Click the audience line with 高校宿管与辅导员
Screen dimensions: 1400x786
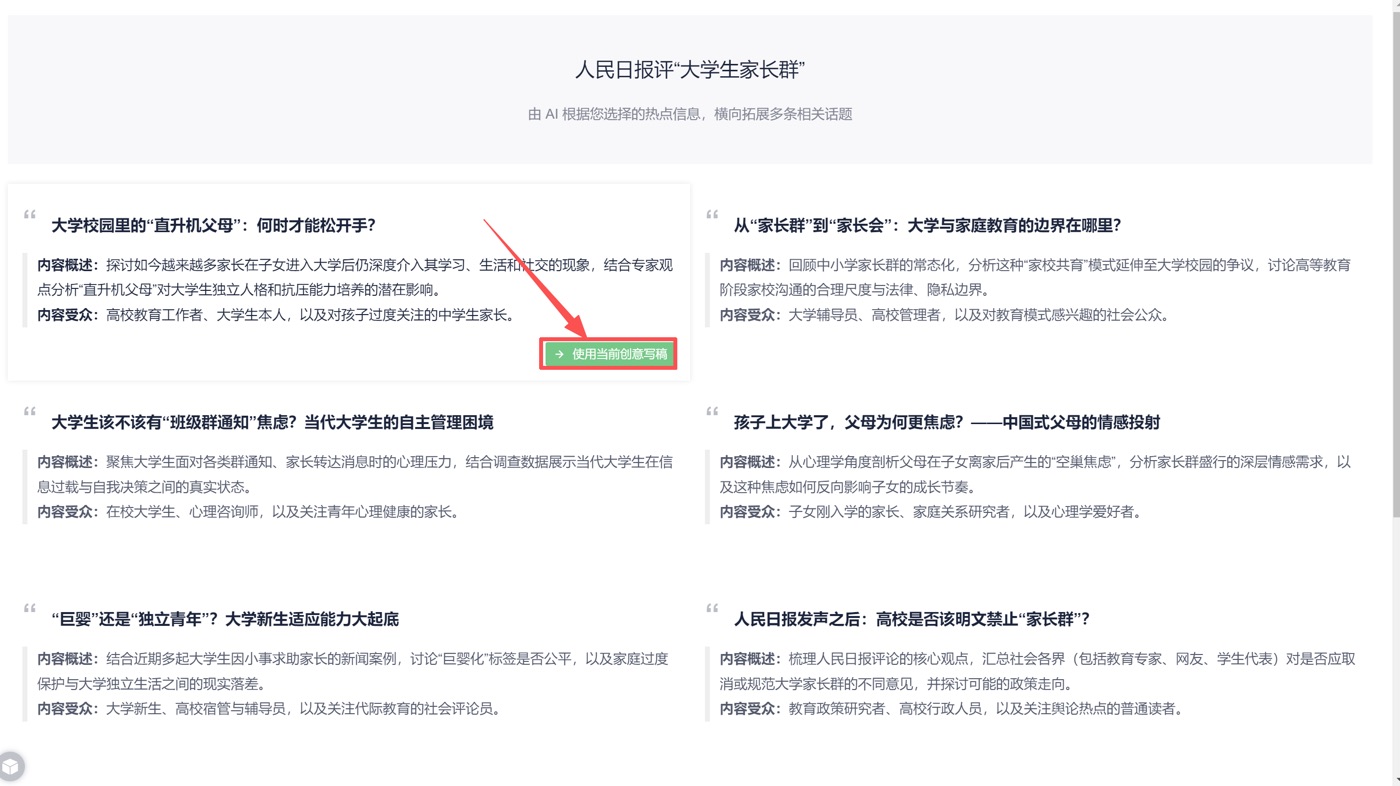click(x=271, y=709)
